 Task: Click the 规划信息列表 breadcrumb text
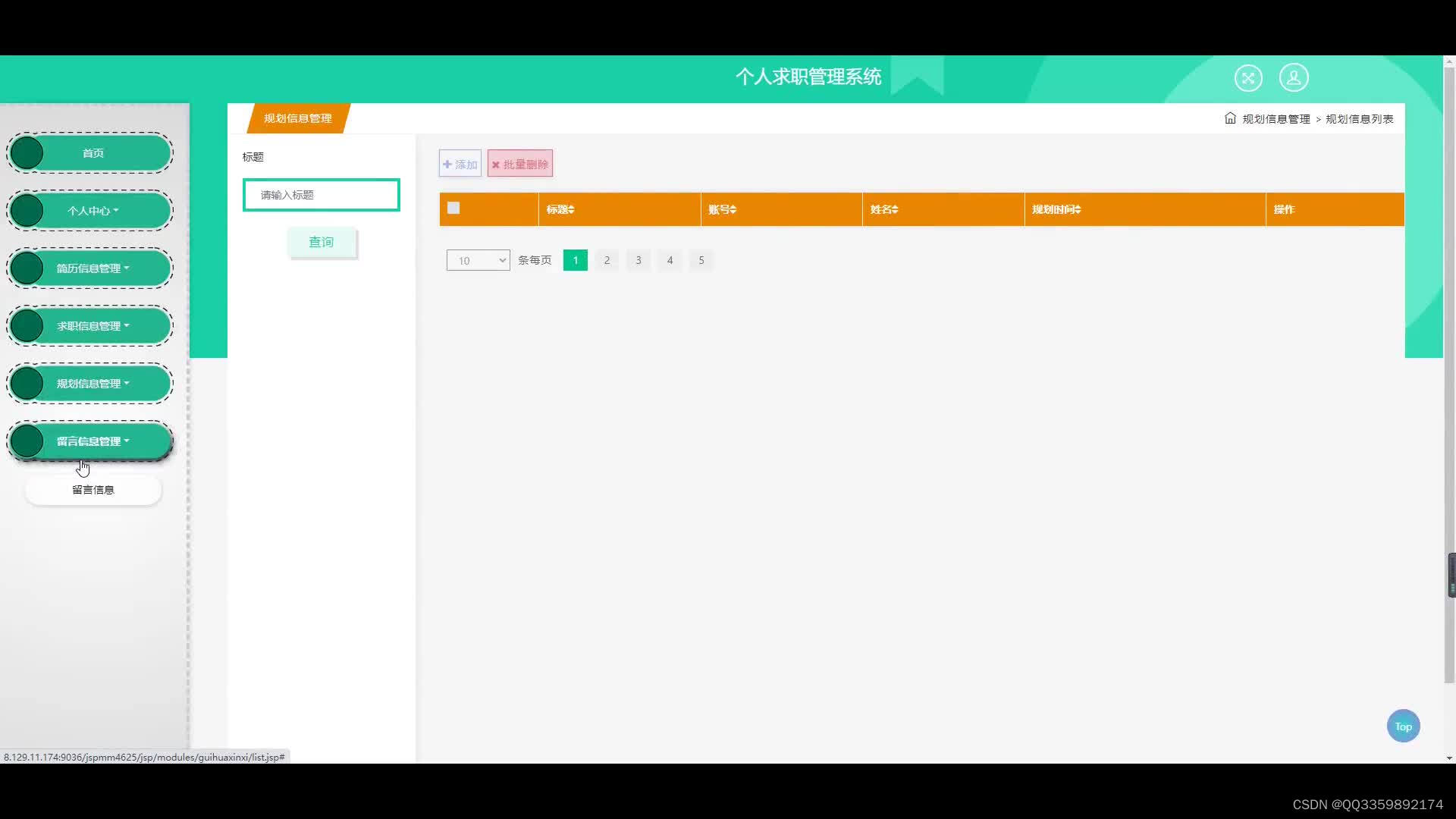point(1359,119)
